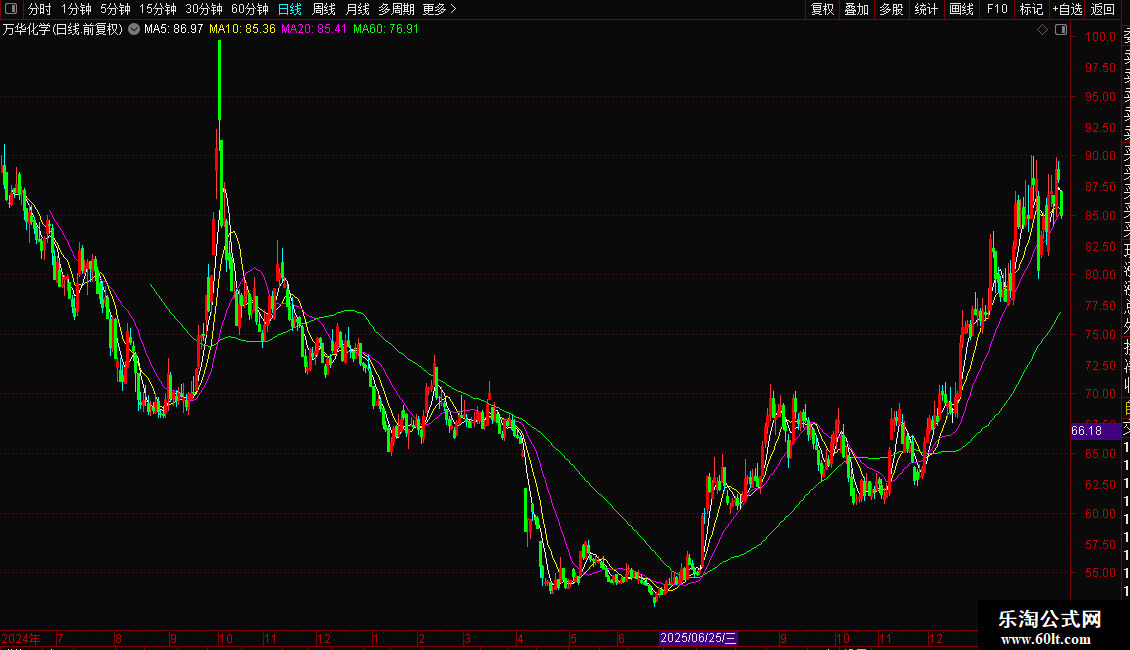Expand the 更多 periods menu
Viewport: 1130px width, 650px height.
tap(440, 9)
